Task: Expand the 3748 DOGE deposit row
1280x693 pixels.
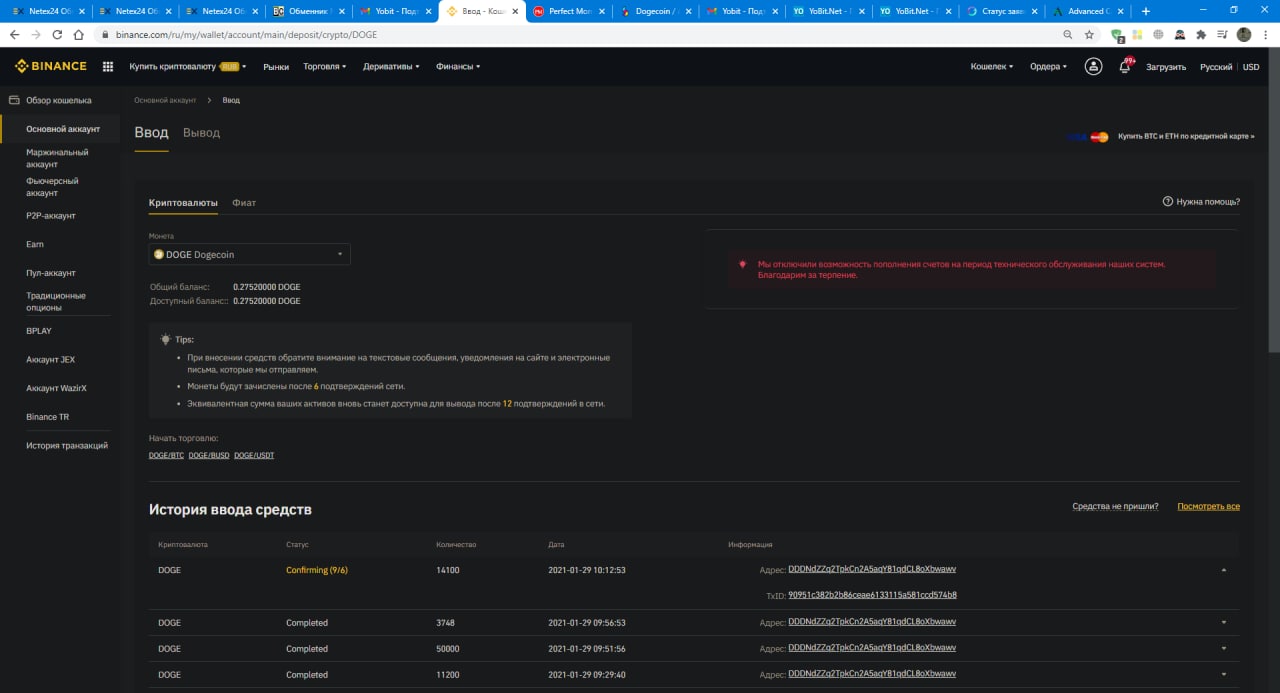Action: pos(1223,622)
